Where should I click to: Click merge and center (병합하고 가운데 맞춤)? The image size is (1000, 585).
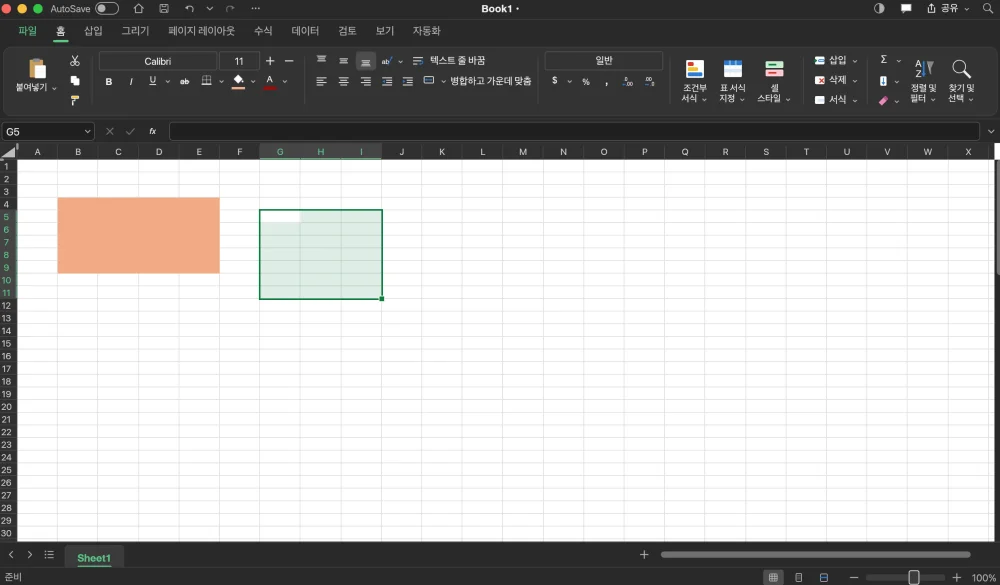(478, 81)
